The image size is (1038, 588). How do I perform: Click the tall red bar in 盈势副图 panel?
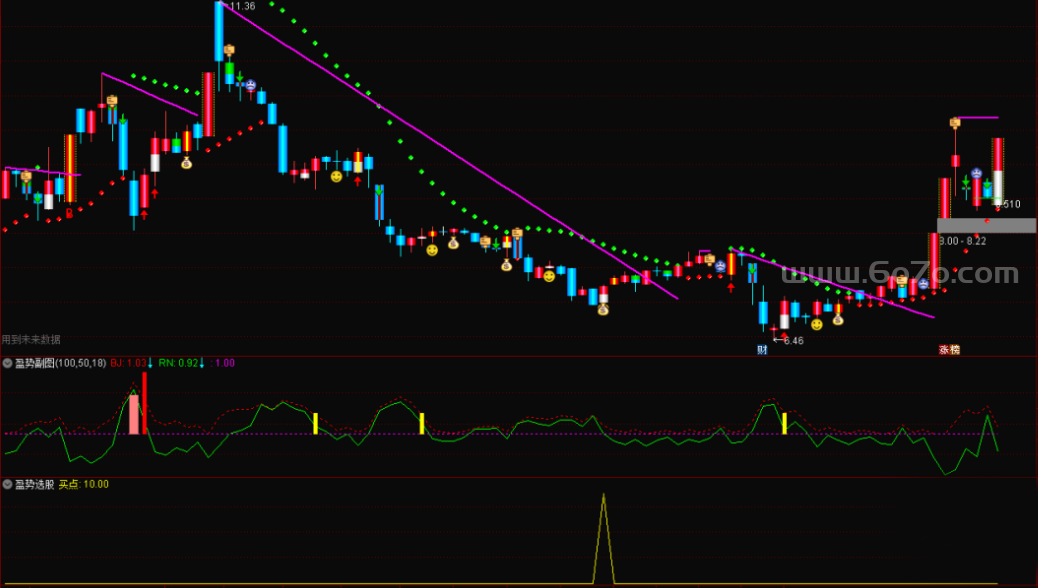click(144, 403)
